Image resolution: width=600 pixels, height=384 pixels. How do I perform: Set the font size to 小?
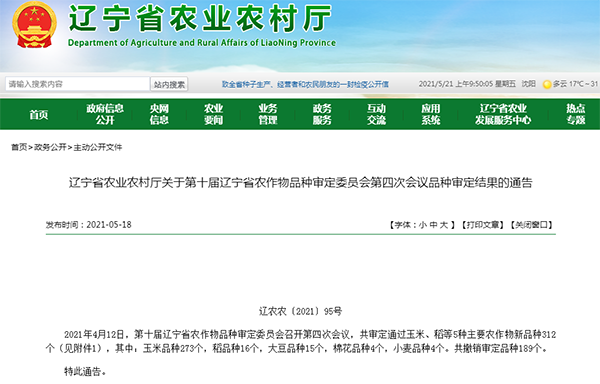(423, 225)
